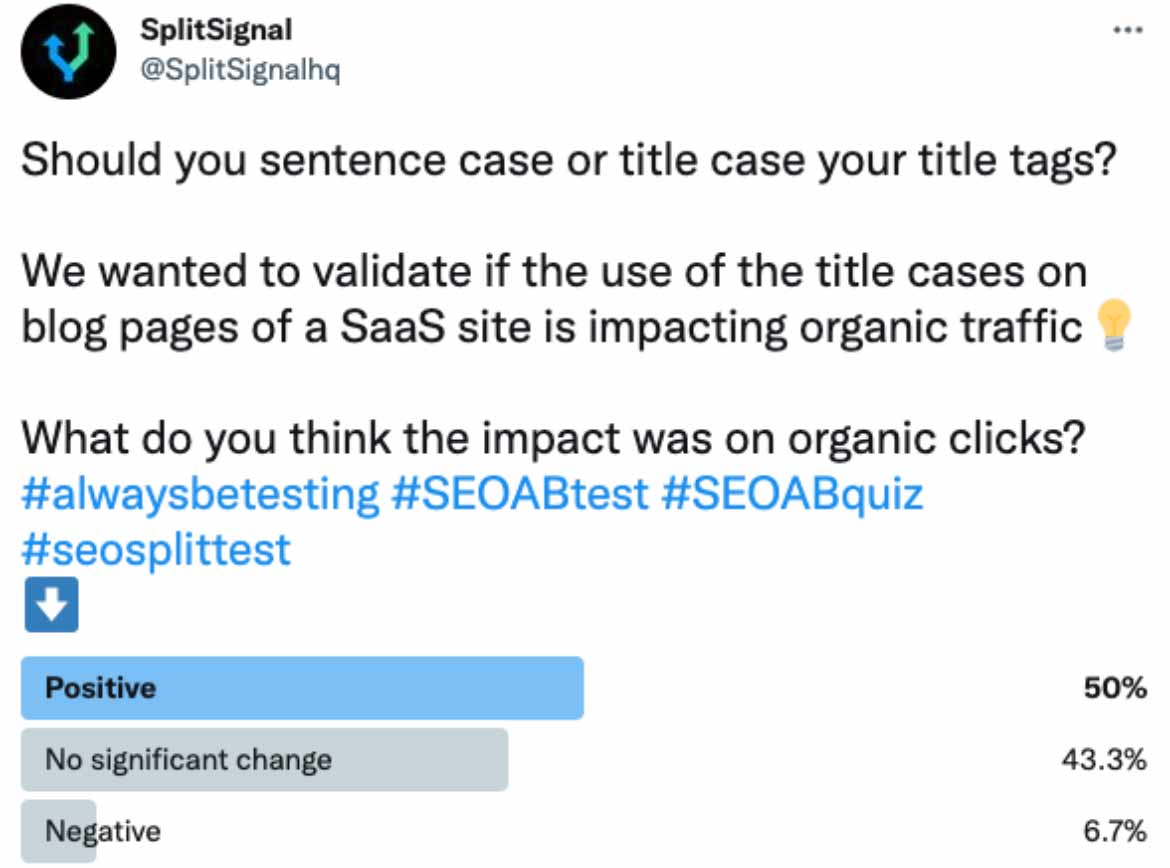Screen dimensions: 1170x868
Task: Follow the #SEOABquiz hashtag link
Action: pyautogui.click(x=792, y=494)
